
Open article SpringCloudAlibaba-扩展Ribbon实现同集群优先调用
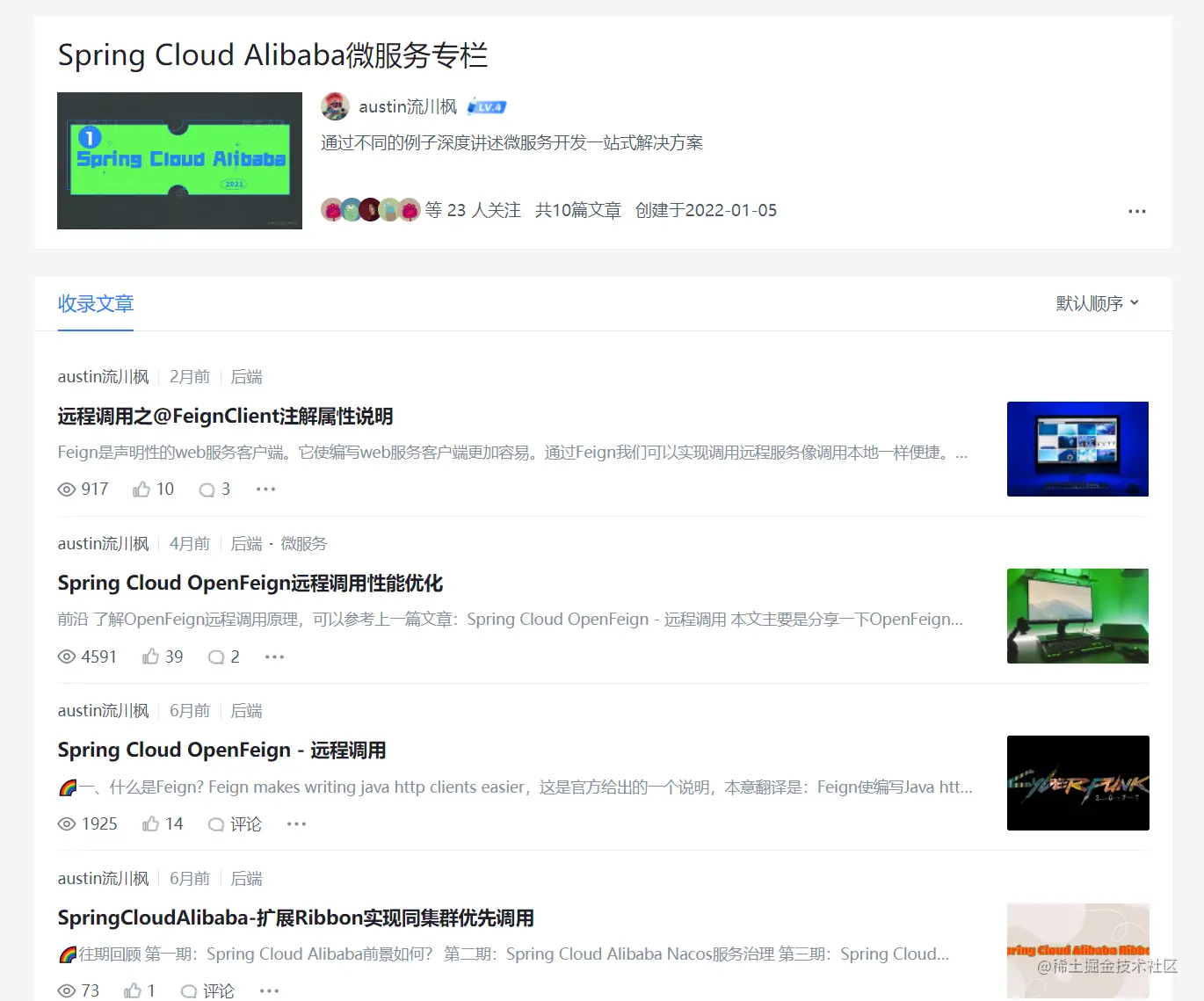click(296, 918)
